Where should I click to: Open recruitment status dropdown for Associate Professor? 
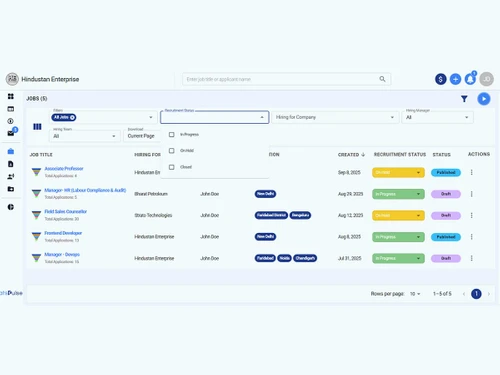[398, 172]
